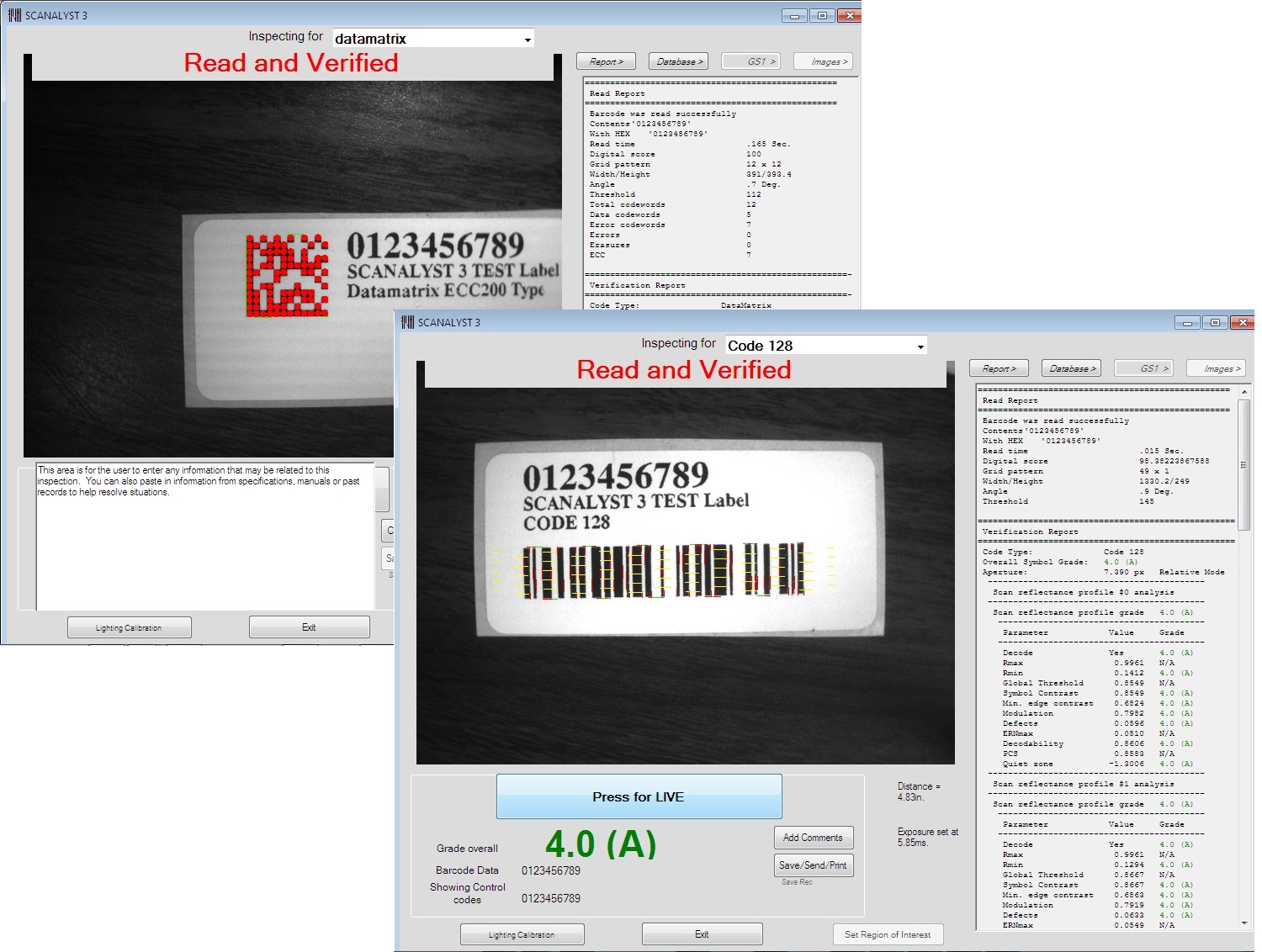Close the Code 128 SCANALYST window

coord(1242,322)
